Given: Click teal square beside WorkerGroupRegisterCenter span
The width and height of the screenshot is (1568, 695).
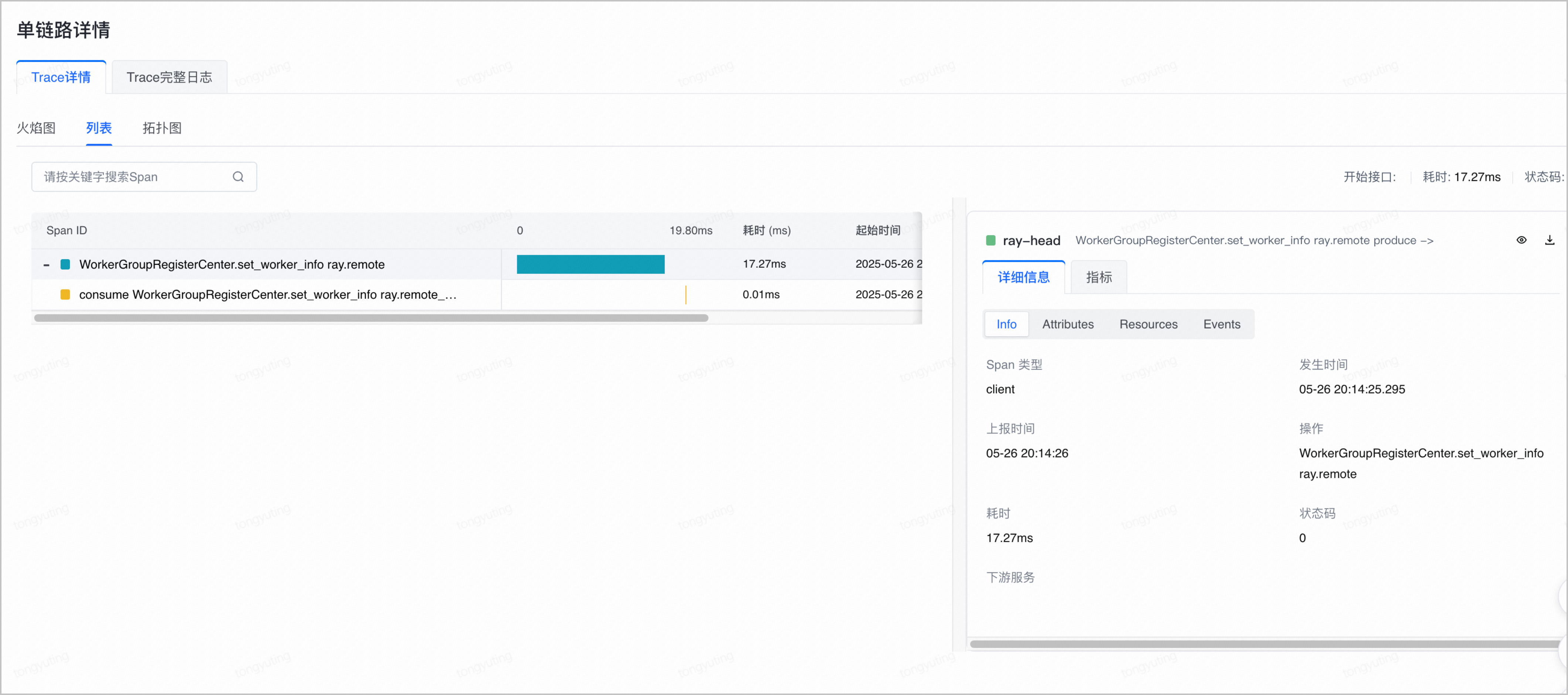Looking at the screenshot, I should [65, 264].
